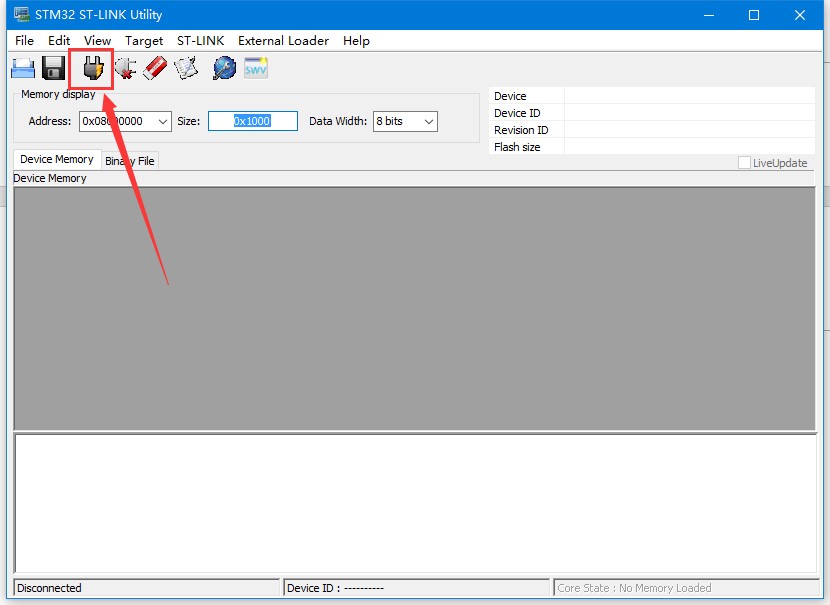Enable the LiveUpdate checkbox
Viewport: 830px width, 605px height.
click(744, 163)
